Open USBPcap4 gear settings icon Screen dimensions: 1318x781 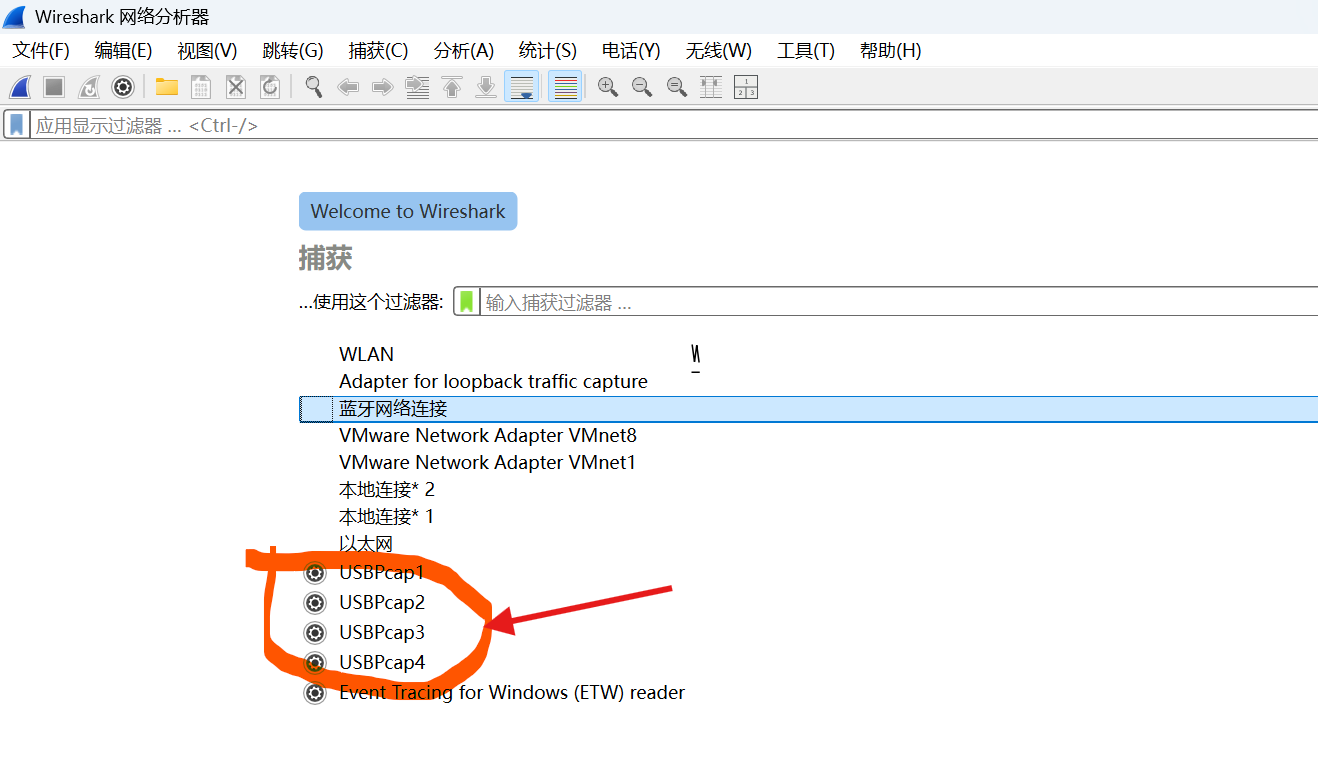315,662
